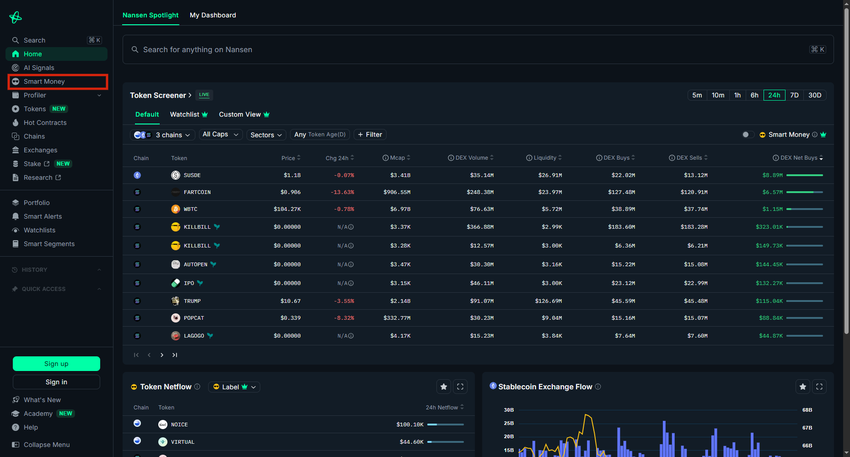Favorite the Token Netflow widget with star
850x457 pixels.
[443, 387]
